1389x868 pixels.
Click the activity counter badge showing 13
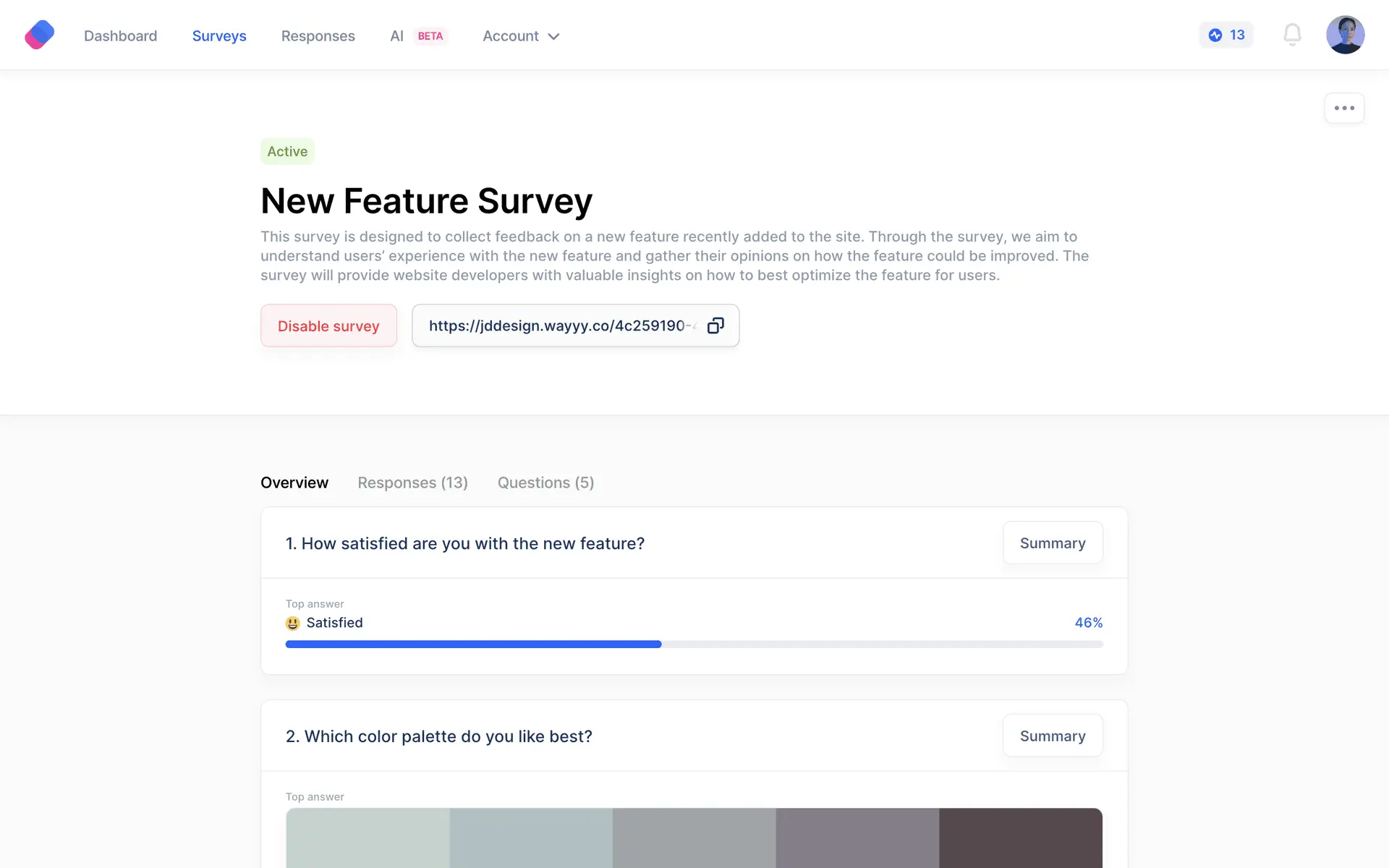click(x=1226, y=35)
